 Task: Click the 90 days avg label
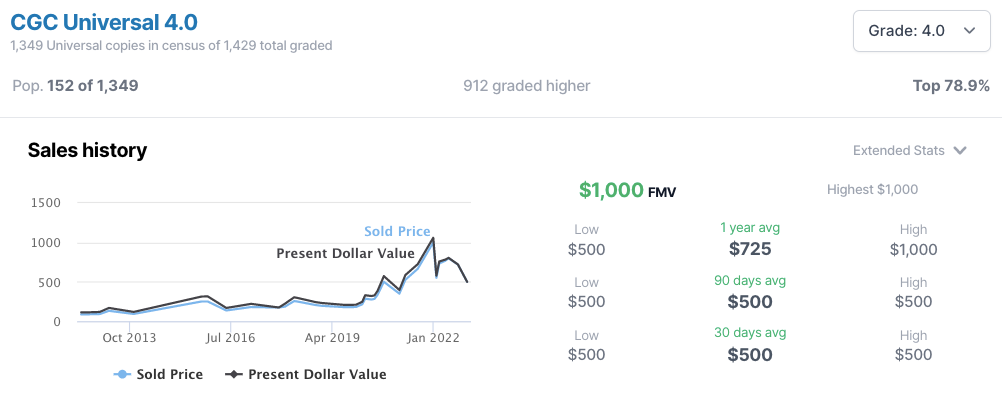(750, 281)
